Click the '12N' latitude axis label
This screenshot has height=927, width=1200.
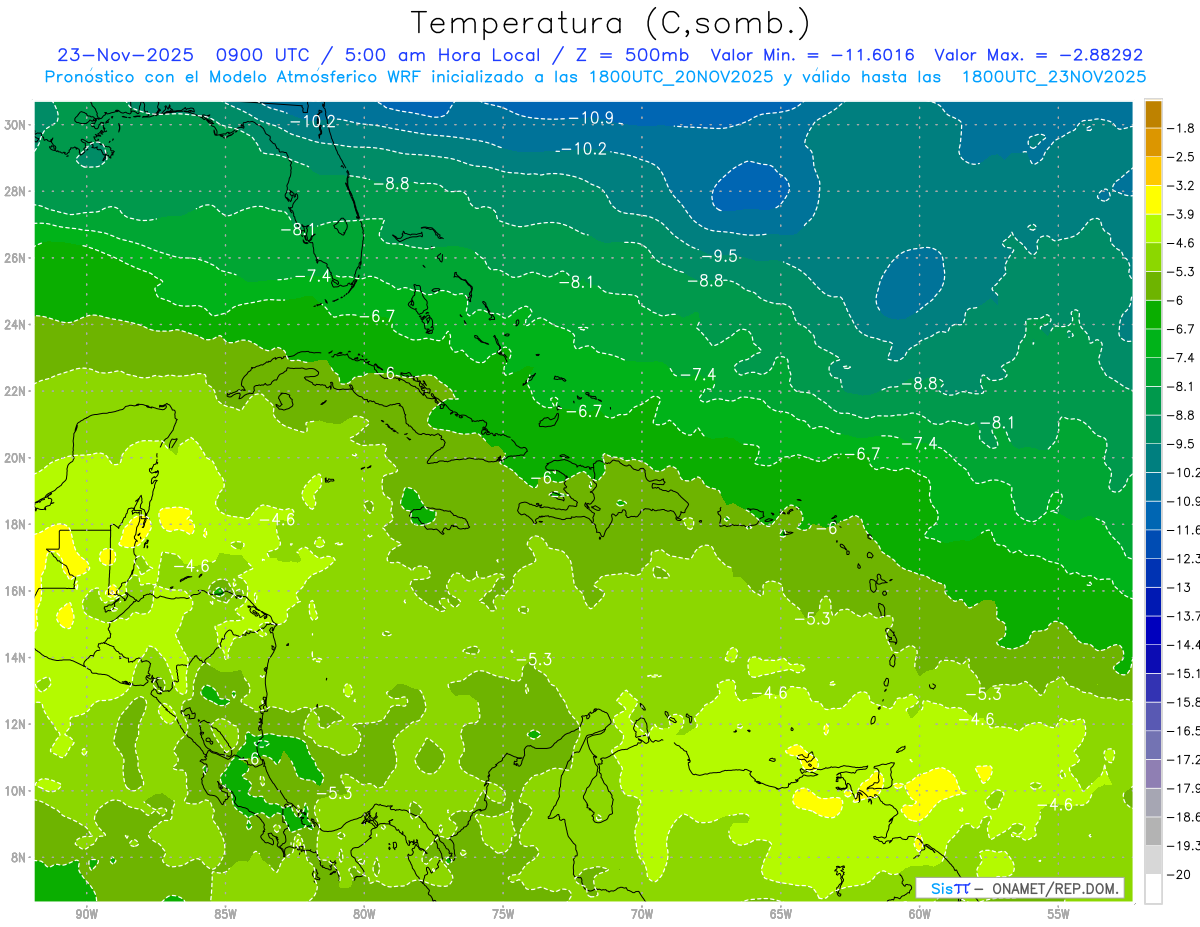click(x=15, y=724)
